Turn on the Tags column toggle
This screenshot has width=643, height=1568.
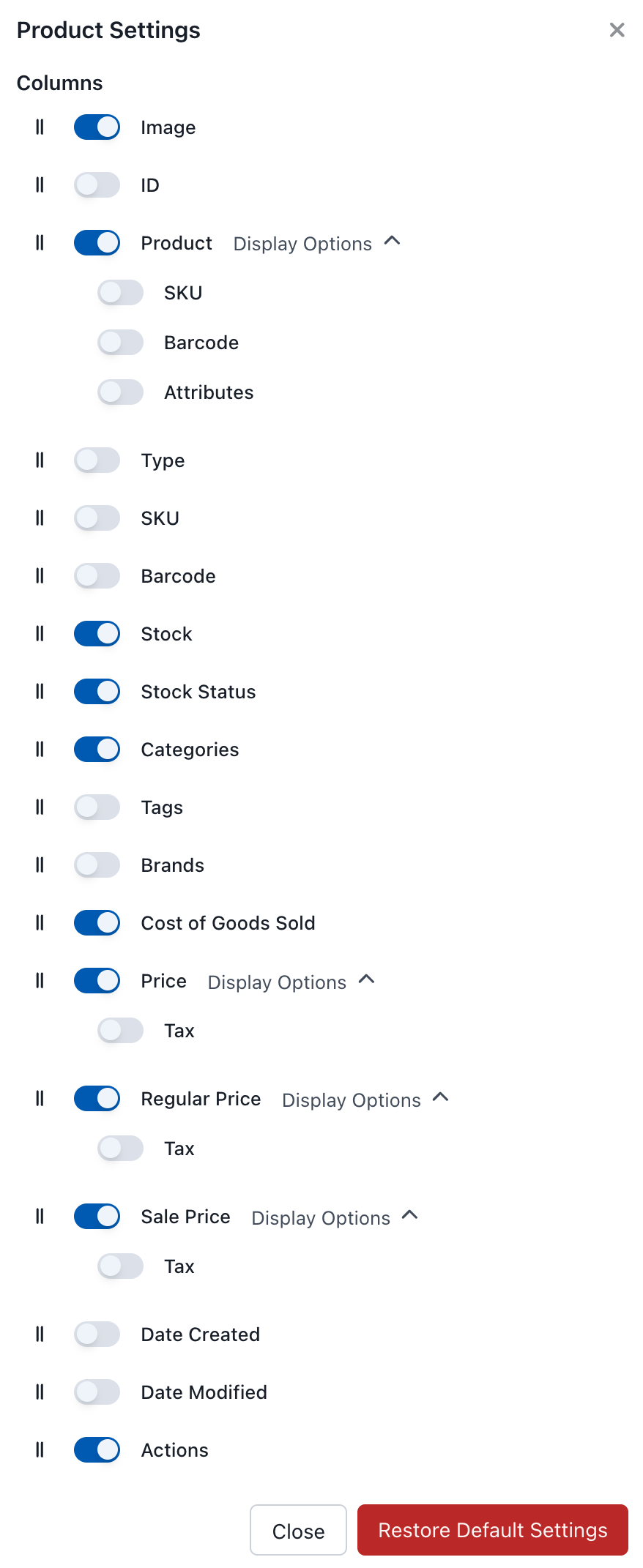[97, 807]
